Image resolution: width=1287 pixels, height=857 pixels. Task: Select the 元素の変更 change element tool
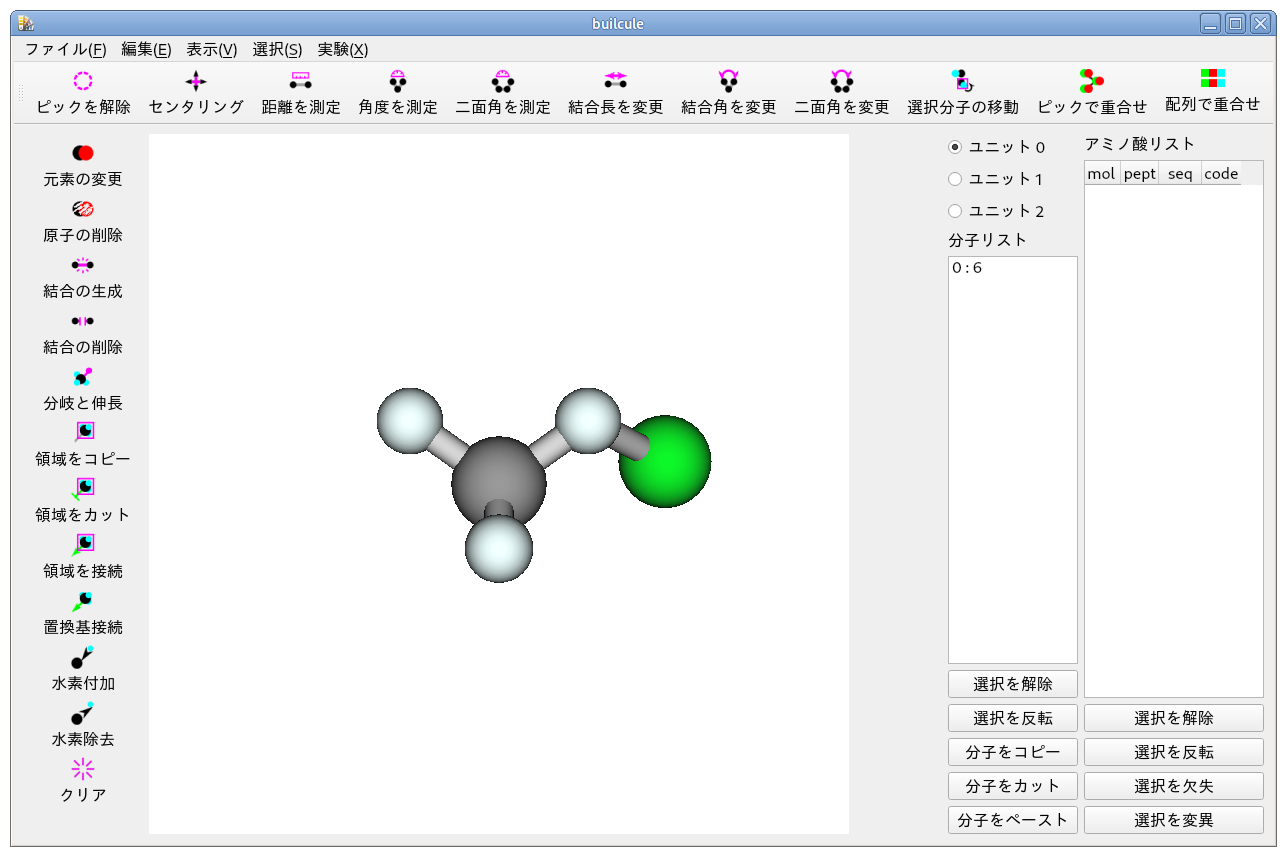coord(83,153)
